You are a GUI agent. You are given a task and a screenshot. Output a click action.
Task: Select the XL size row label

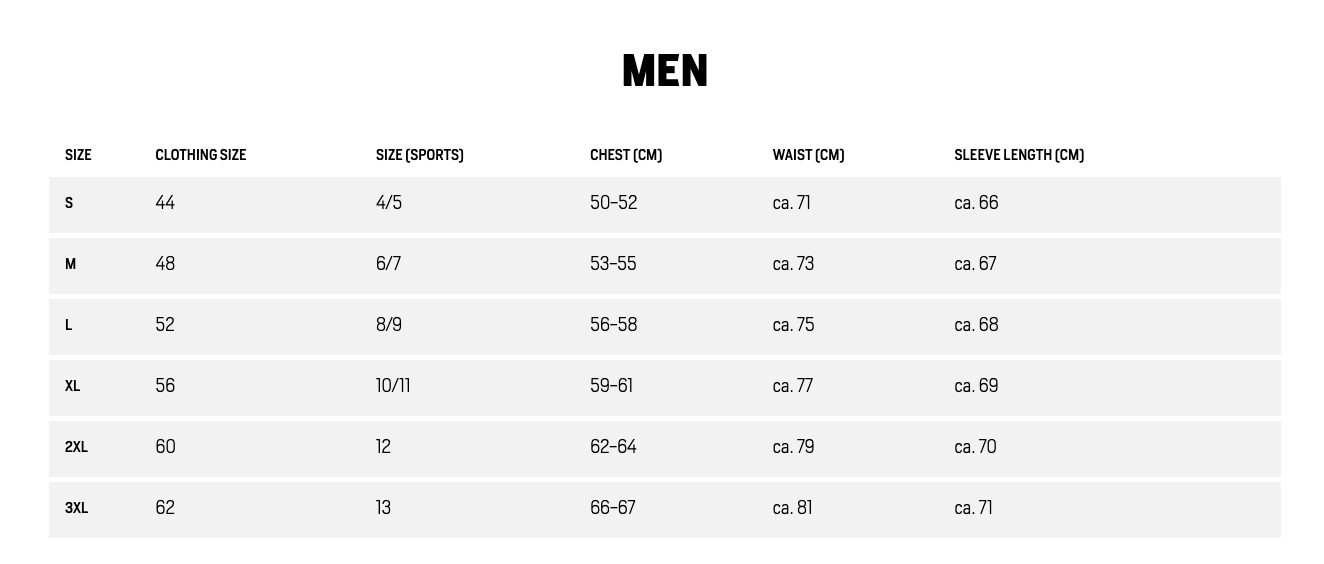(73, 386)
